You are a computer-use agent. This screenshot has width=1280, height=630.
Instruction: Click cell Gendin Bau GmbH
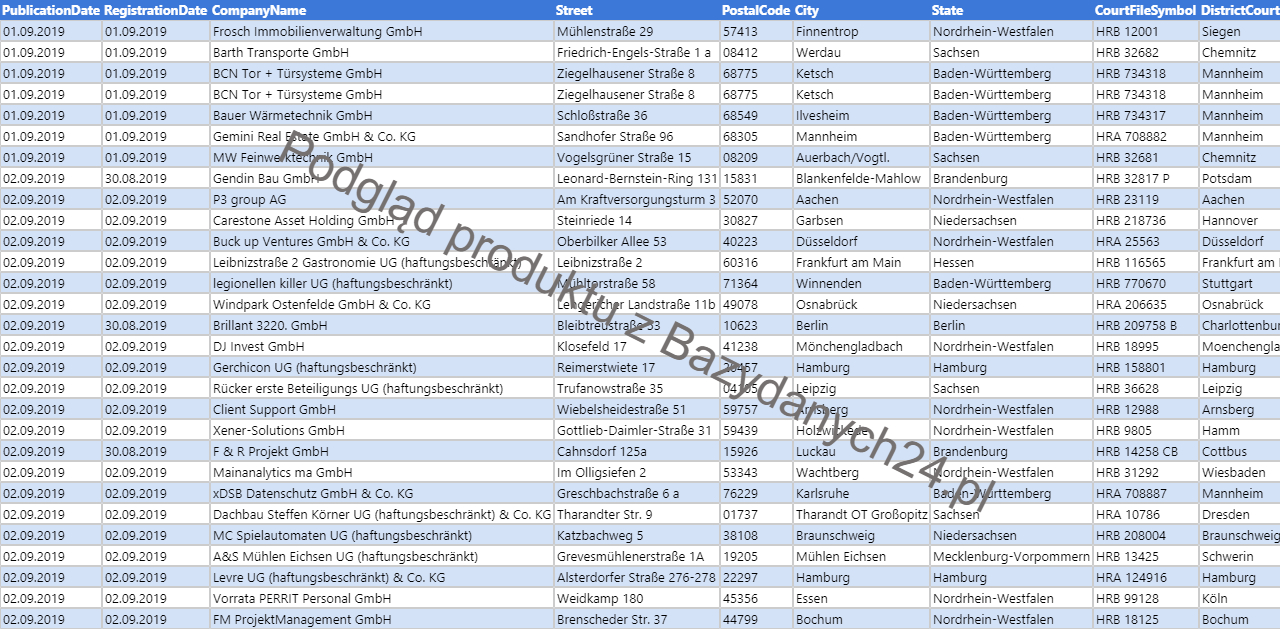pos(382,178)
